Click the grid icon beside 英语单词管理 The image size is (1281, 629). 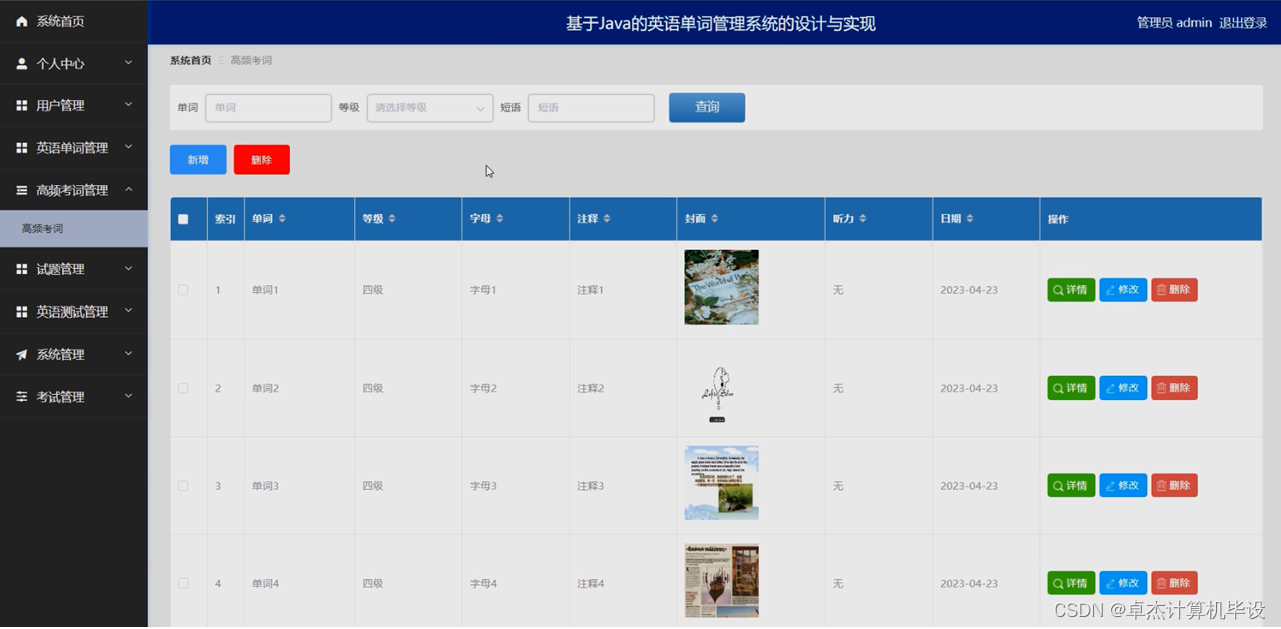pyautogui.click(x=22, y=148)
